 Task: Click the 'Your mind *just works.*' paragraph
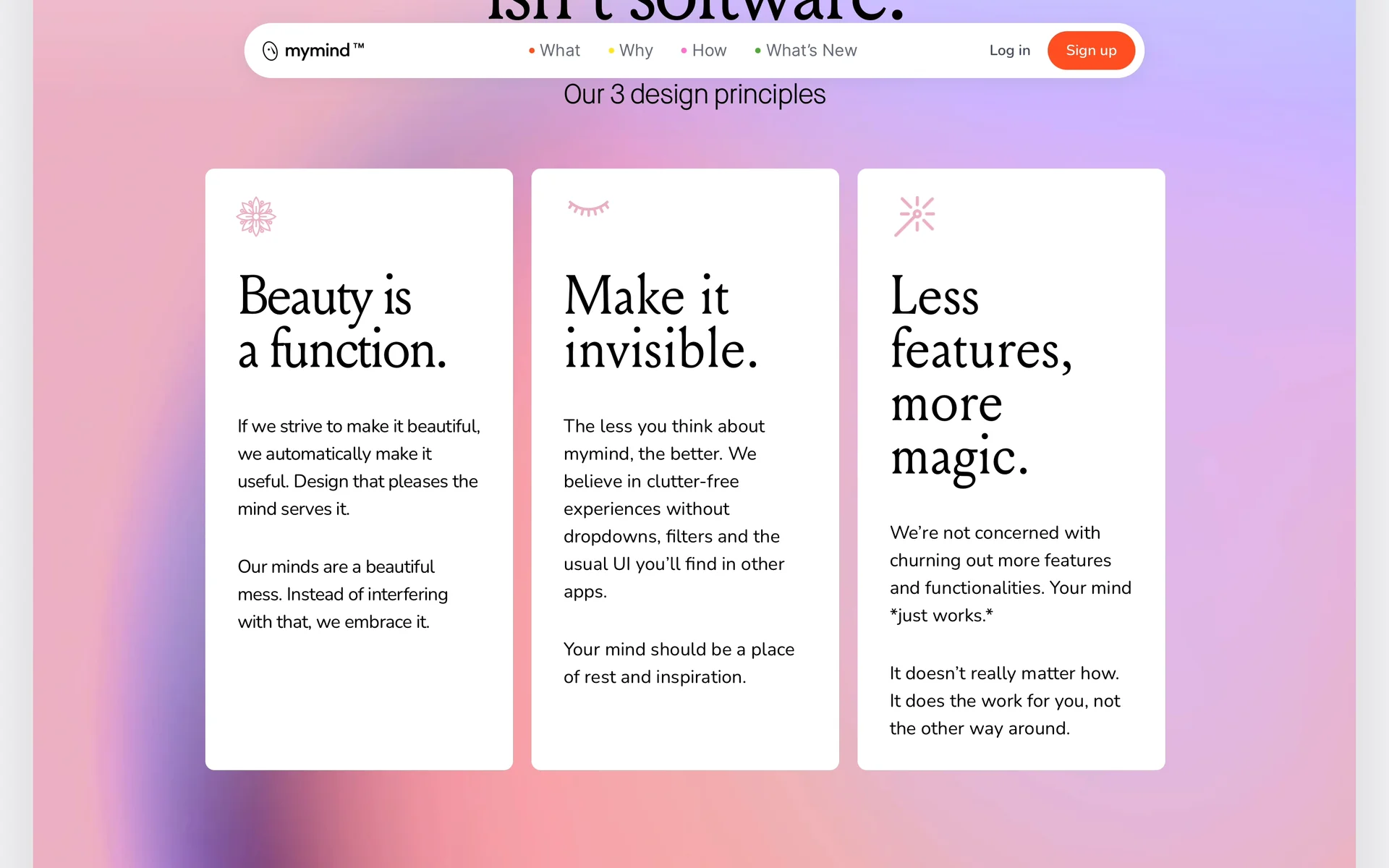pos(1010,574)
